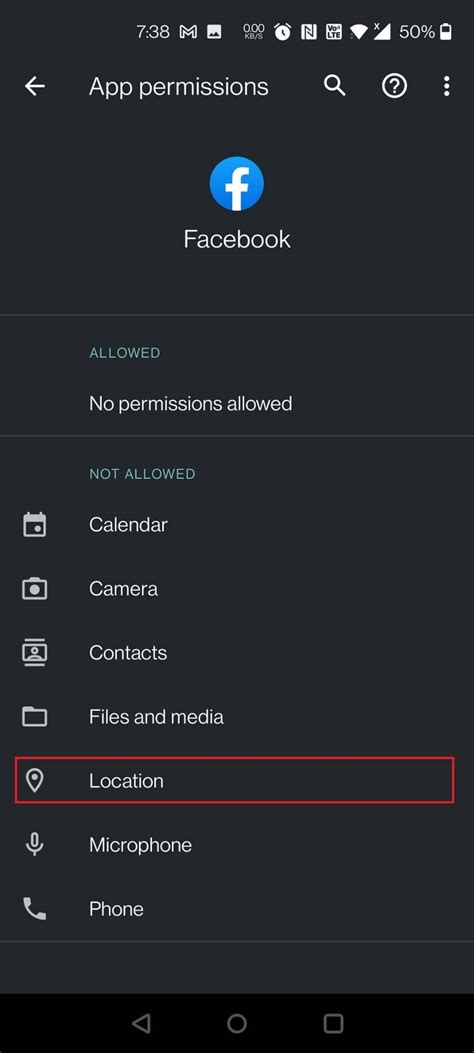Open the Microphone permission entry
Screen dimensions: 474x1053
[x=237, y=845]
